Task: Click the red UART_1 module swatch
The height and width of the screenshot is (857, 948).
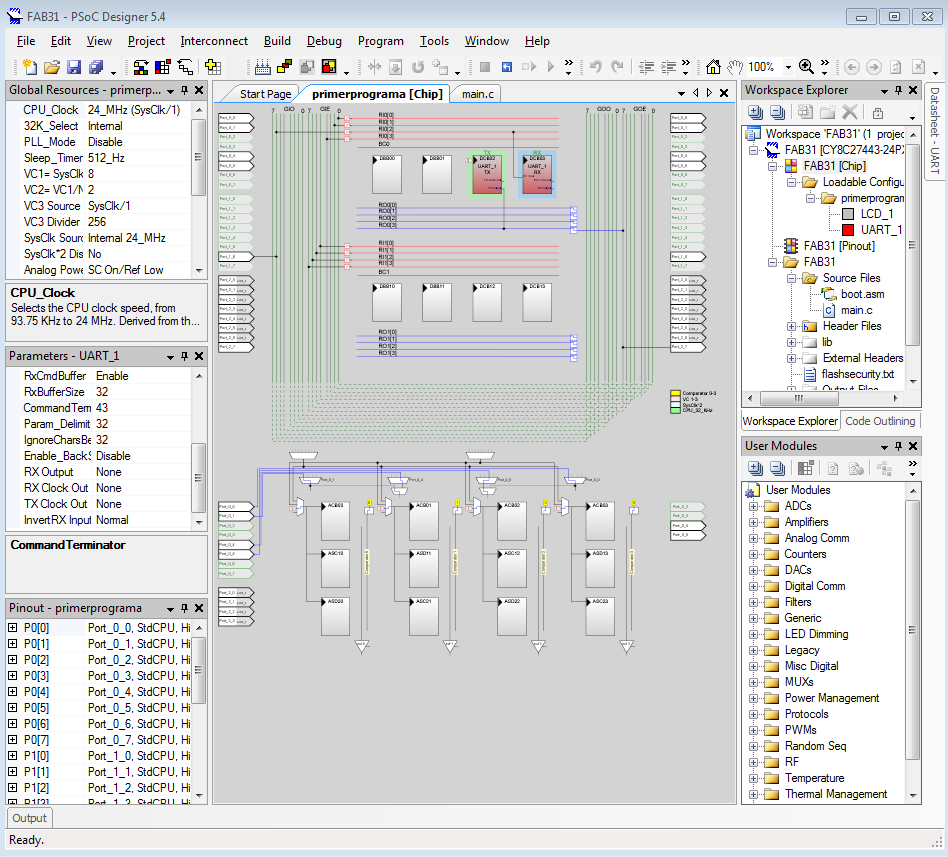Action: (848, 230)
